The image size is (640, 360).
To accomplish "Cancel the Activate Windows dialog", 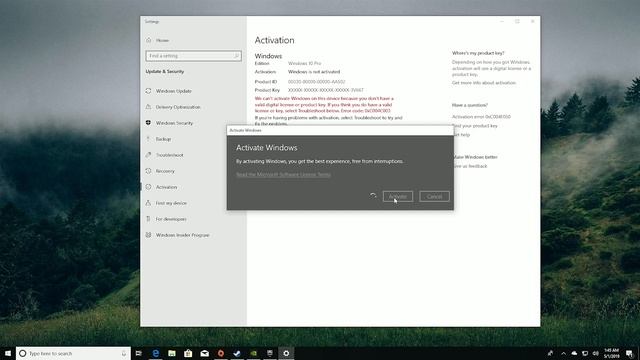I will pyautogui.click(x=434, y=196).
